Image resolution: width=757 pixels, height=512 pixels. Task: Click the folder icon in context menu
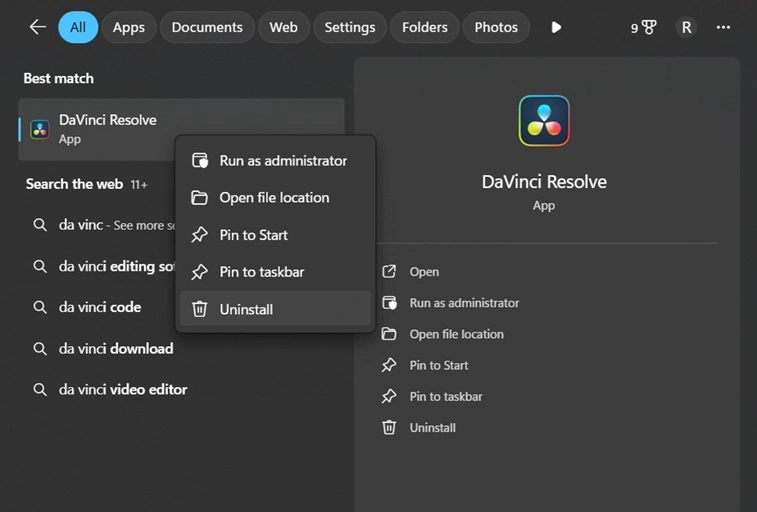point(199,197)
